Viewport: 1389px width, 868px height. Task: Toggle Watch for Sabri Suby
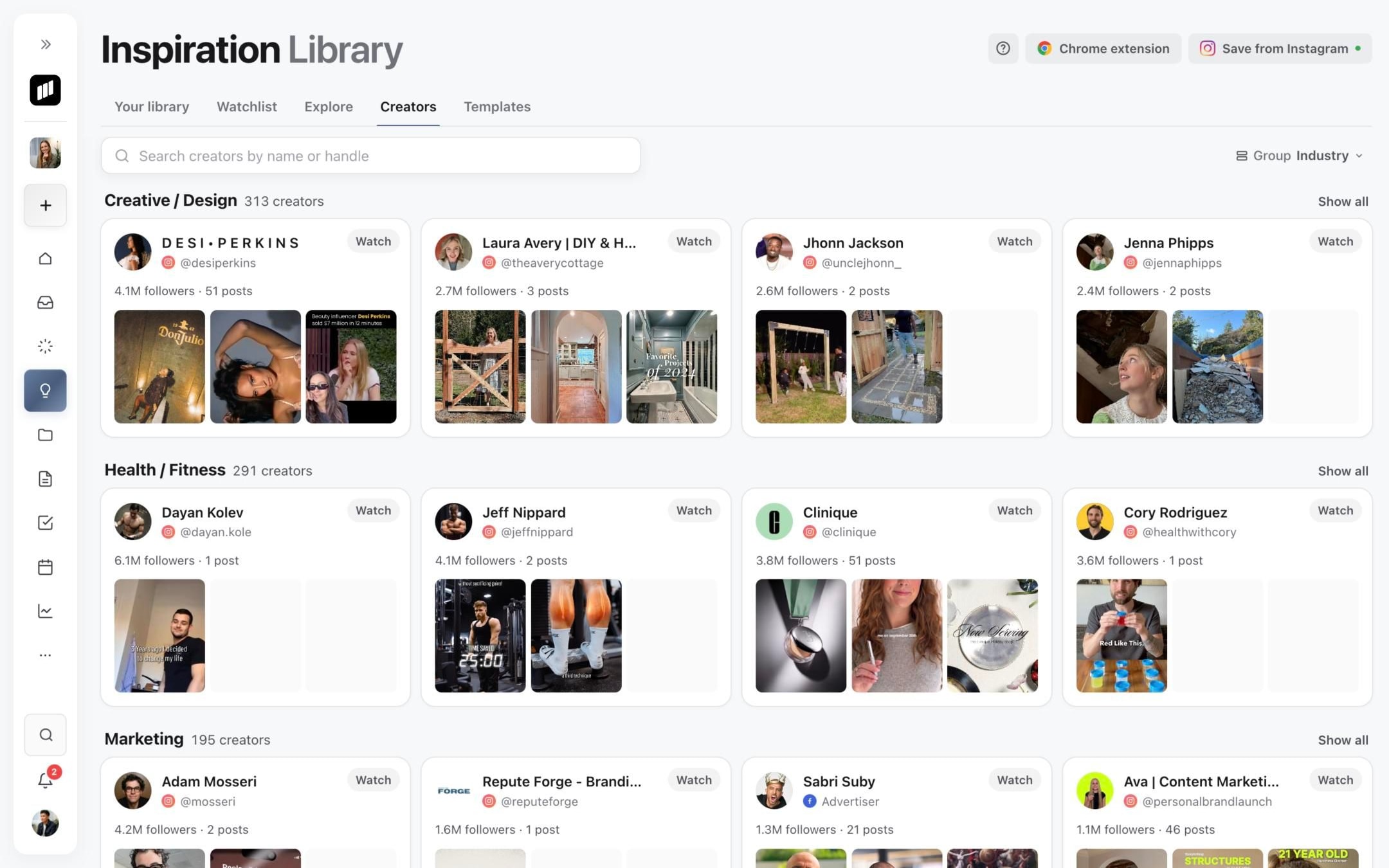[1015, 780]
